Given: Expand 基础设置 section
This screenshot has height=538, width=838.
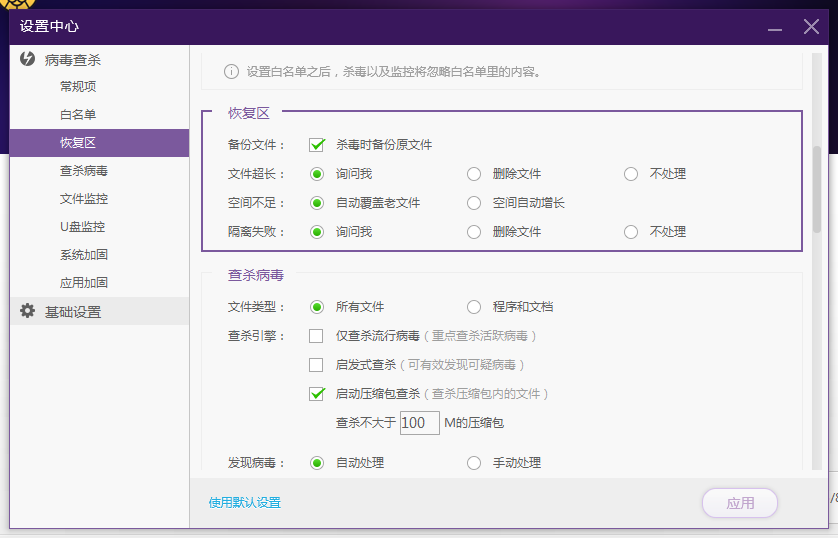Looking at the screenshot, I should click(x=73, y=312).
